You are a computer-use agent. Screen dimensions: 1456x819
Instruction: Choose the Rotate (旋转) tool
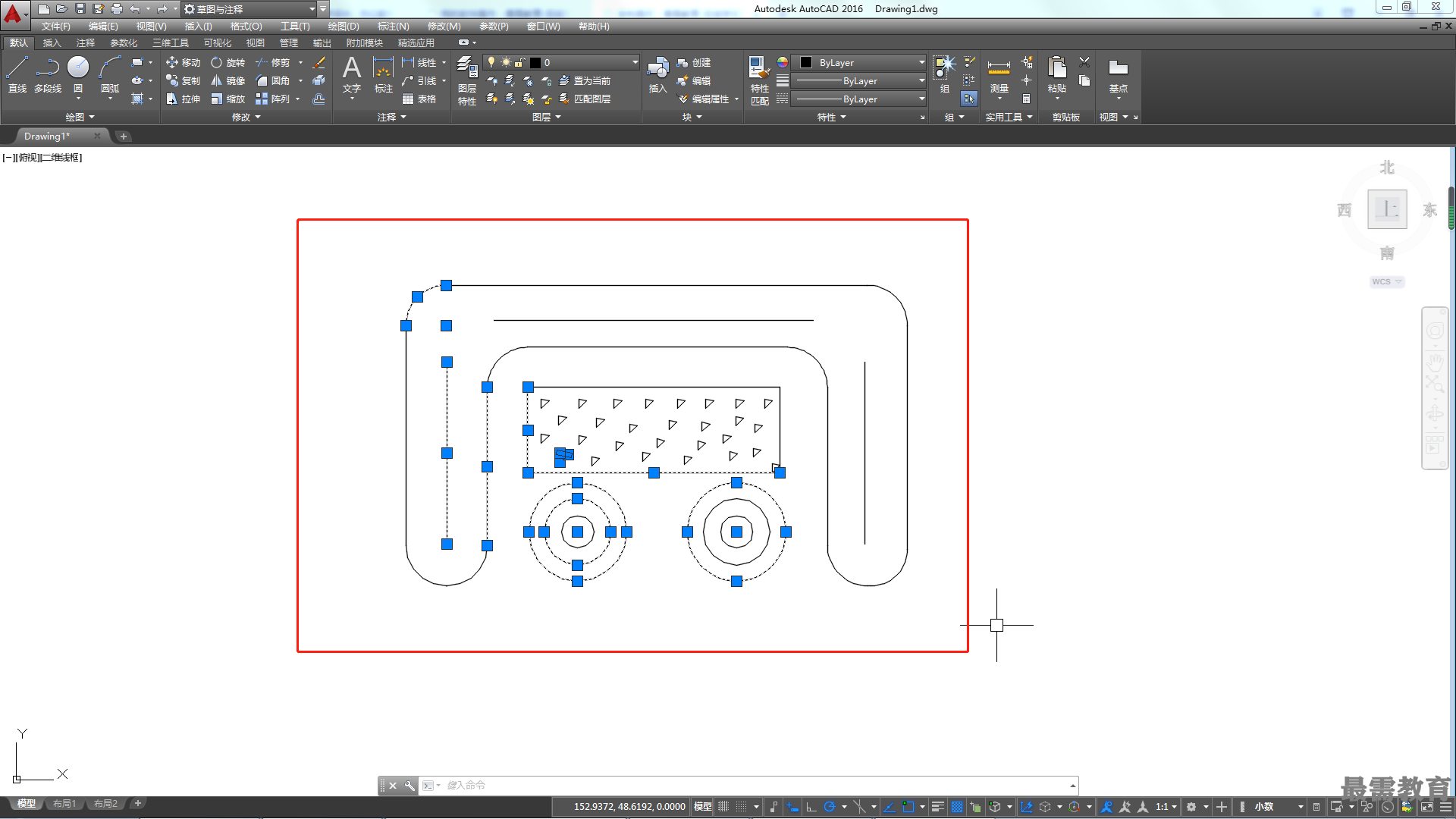click(x=227, y=62)
